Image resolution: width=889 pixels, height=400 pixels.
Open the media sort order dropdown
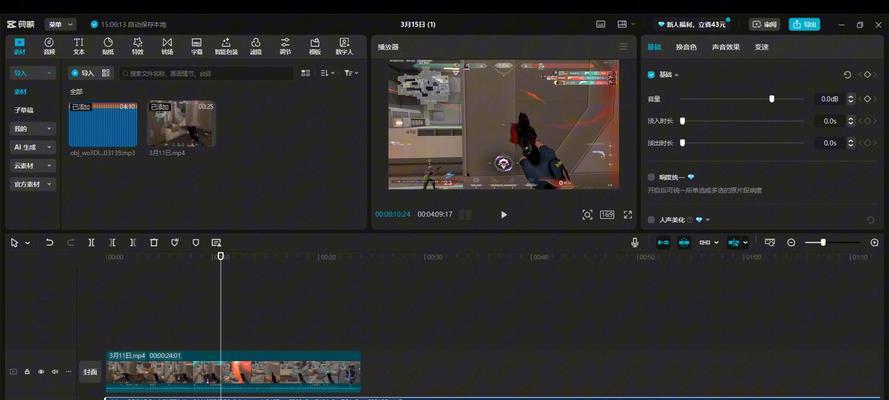[327, 73]
